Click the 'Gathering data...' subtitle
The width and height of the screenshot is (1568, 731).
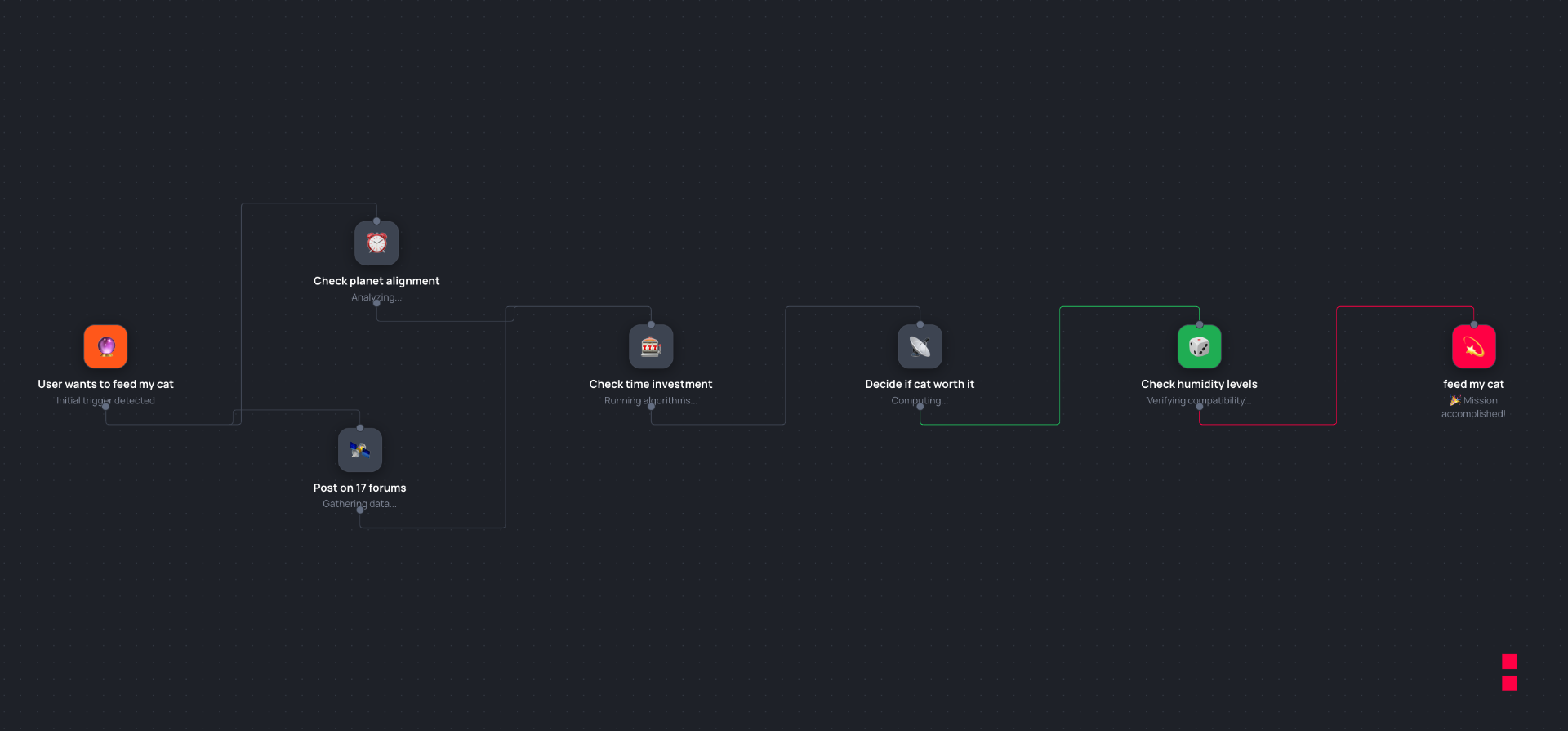pos(360,504)
